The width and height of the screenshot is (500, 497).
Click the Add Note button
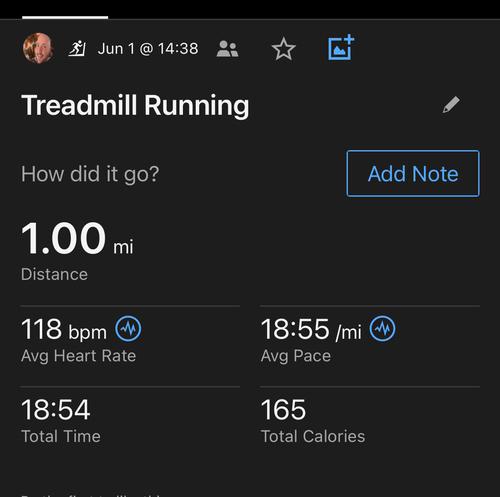pyautogui.click(x=413, y=173)
